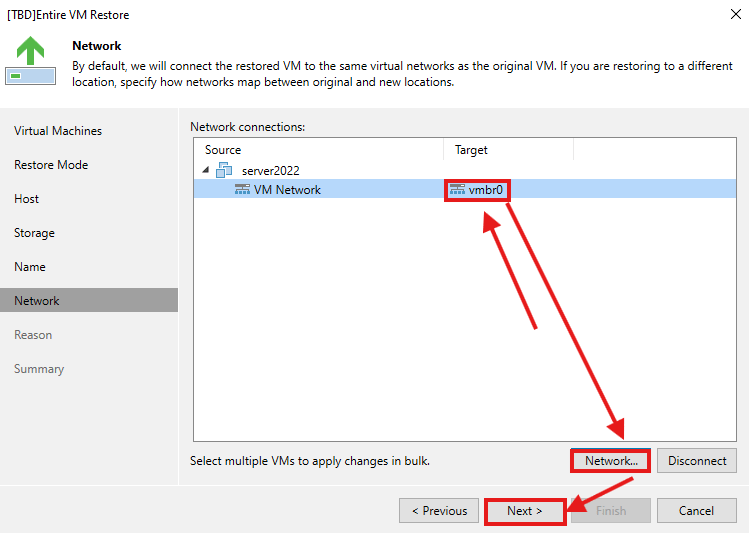Image resolution: width=749 pixels, height=533 pixels.
Task: Cancel the restore wizard
Action: (696, 511)
